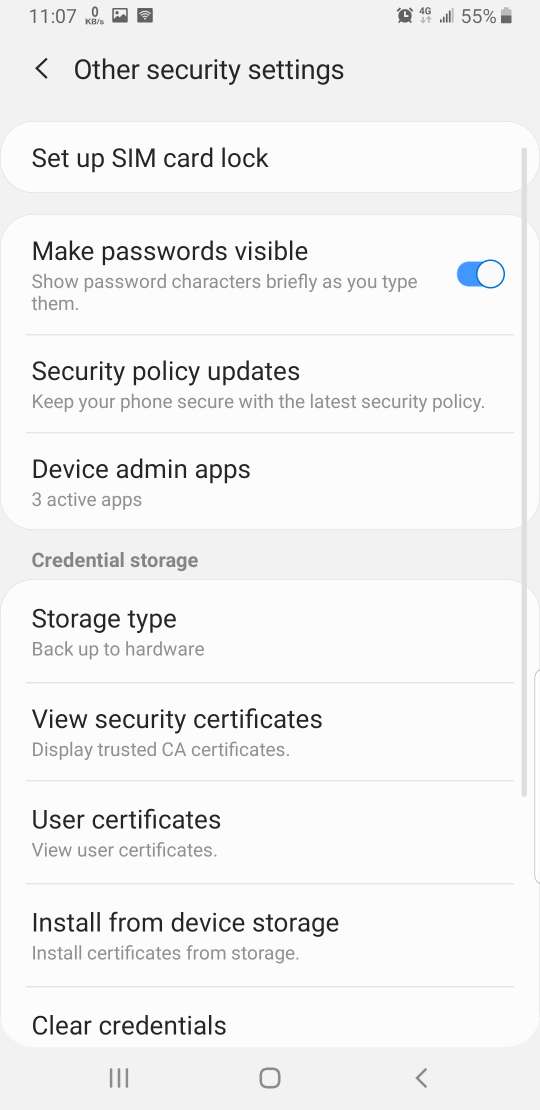Tap the image notification icon in status bar
The height and width of the screenshot is (1110, 540).
120,15
